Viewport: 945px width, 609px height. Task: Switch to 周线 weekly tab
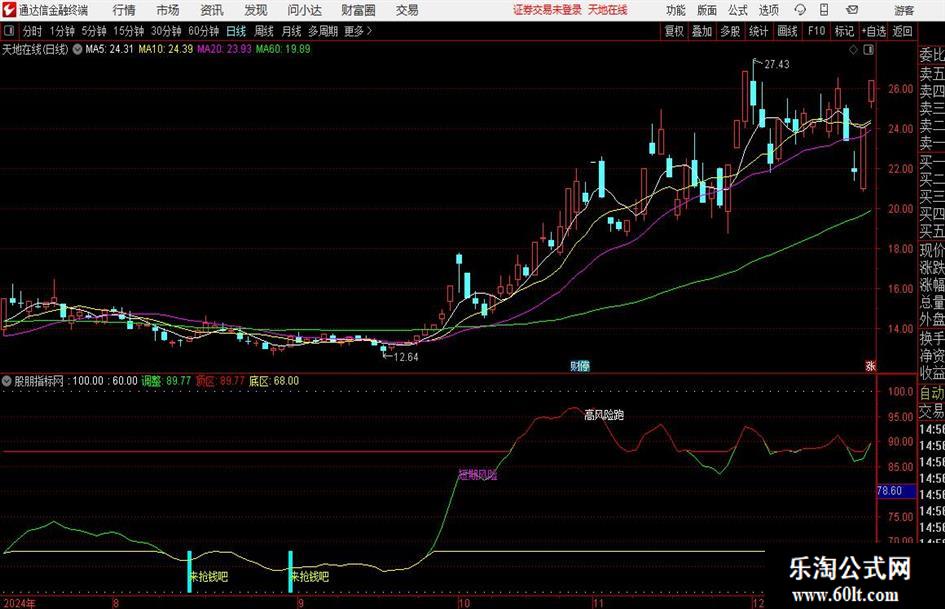click(263, 31)
